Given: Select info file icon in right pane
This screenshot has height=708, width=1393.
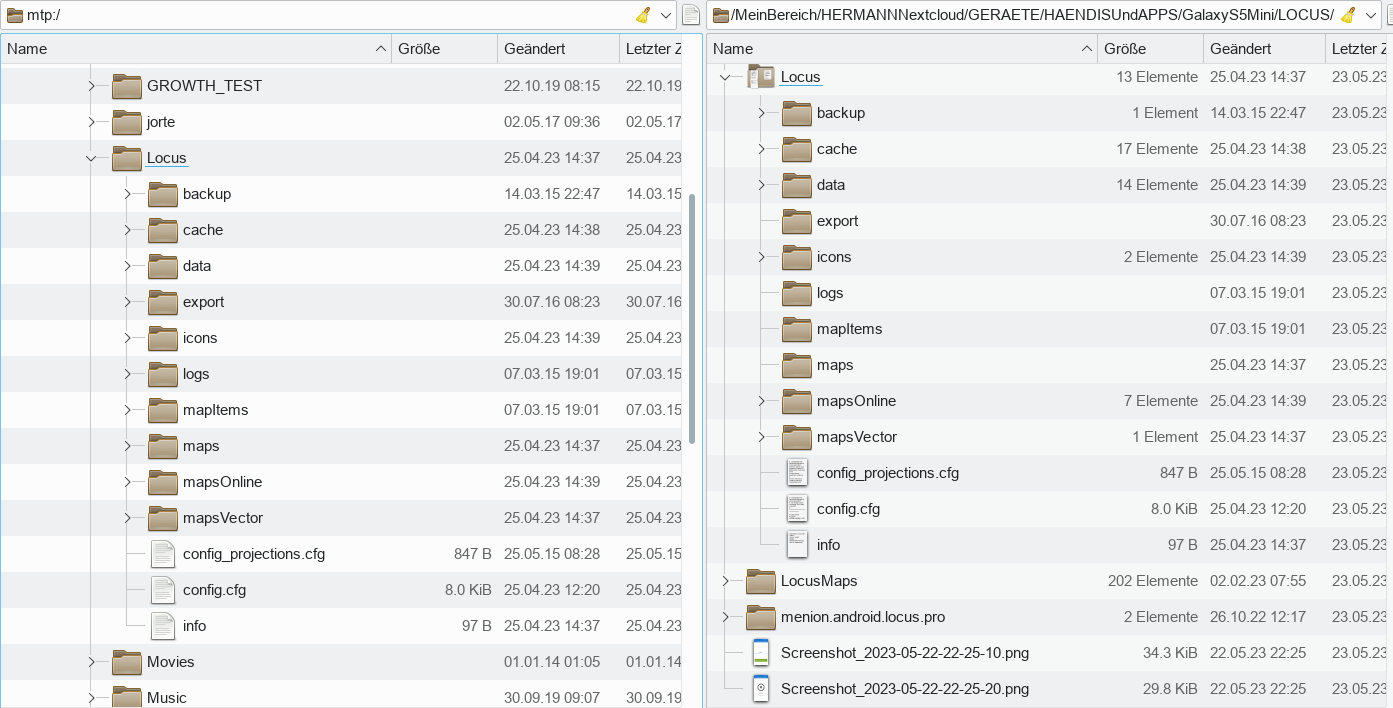Looking at the screenshot, I should pyautogui.click(x=797, y=545).
